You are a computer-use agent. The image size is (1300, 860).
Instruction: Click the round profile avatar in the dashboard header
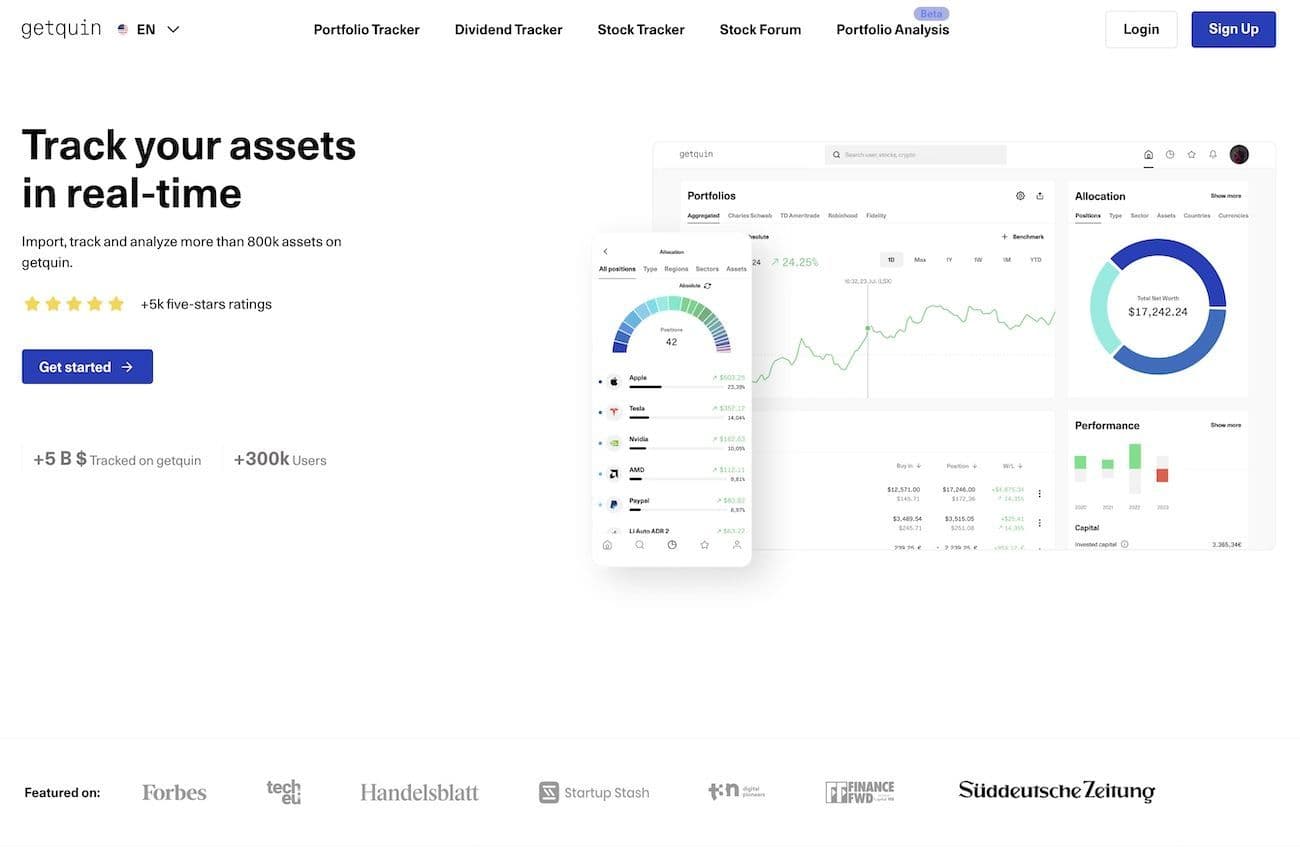[1239, 154]
